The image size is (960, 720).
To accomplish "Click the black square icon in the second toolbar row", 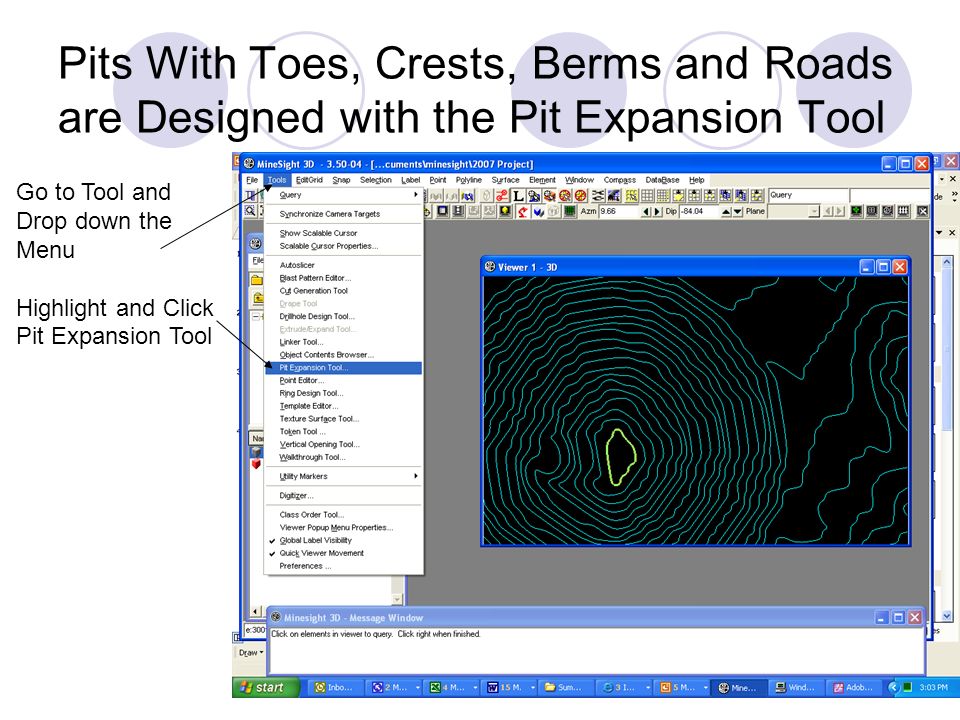I will (442, 211).
